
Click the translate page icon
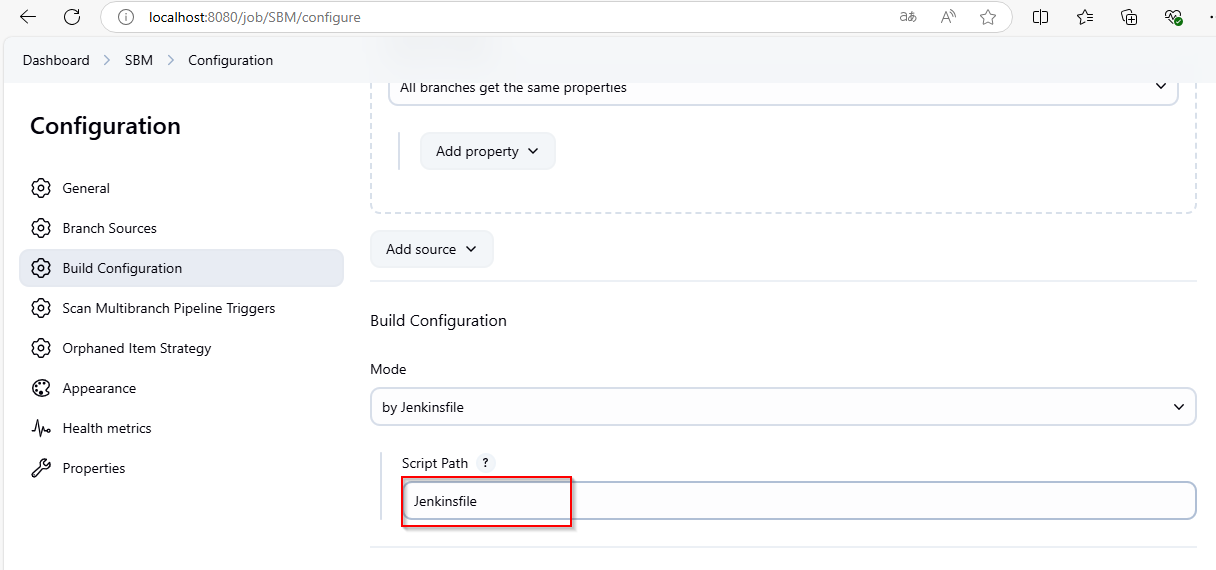coord(908,17)
